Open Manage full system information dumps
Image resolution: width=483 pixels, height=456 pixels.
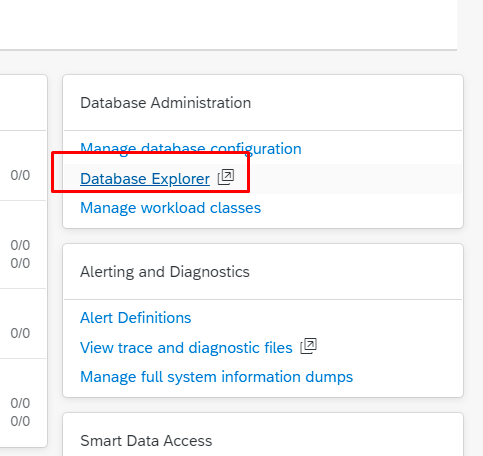click(x=216, y=377)
